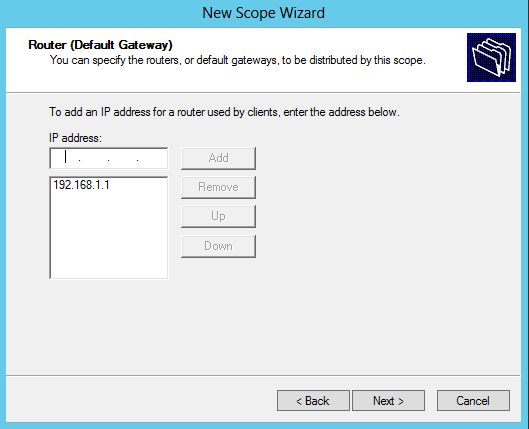Click the folder wizard icon in header
529x429 pixels.
point(491,57)
